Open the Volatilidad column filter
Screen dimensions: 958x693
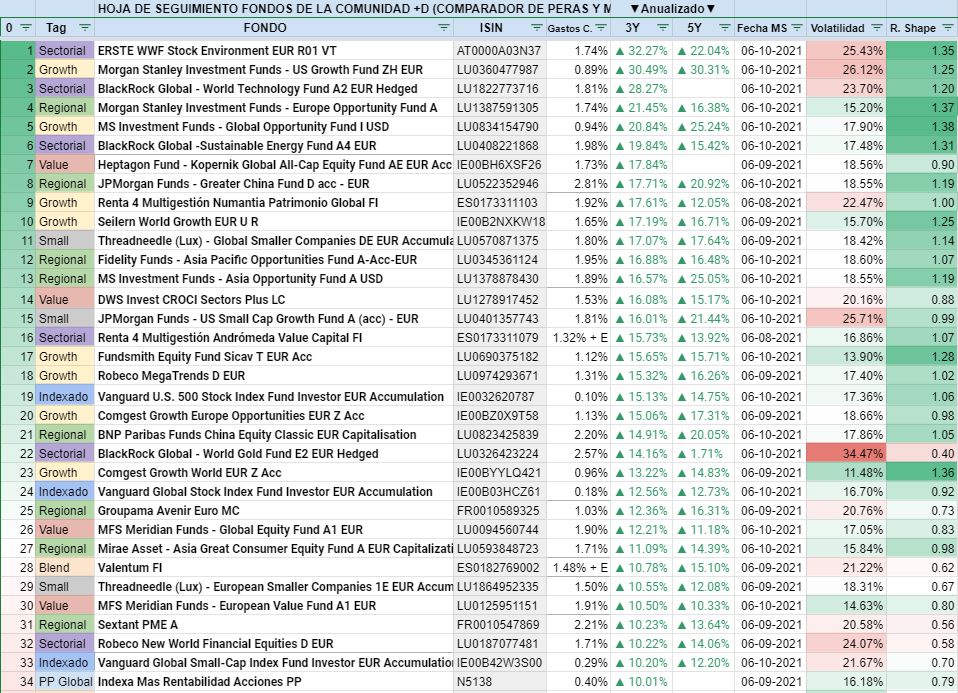877,28
